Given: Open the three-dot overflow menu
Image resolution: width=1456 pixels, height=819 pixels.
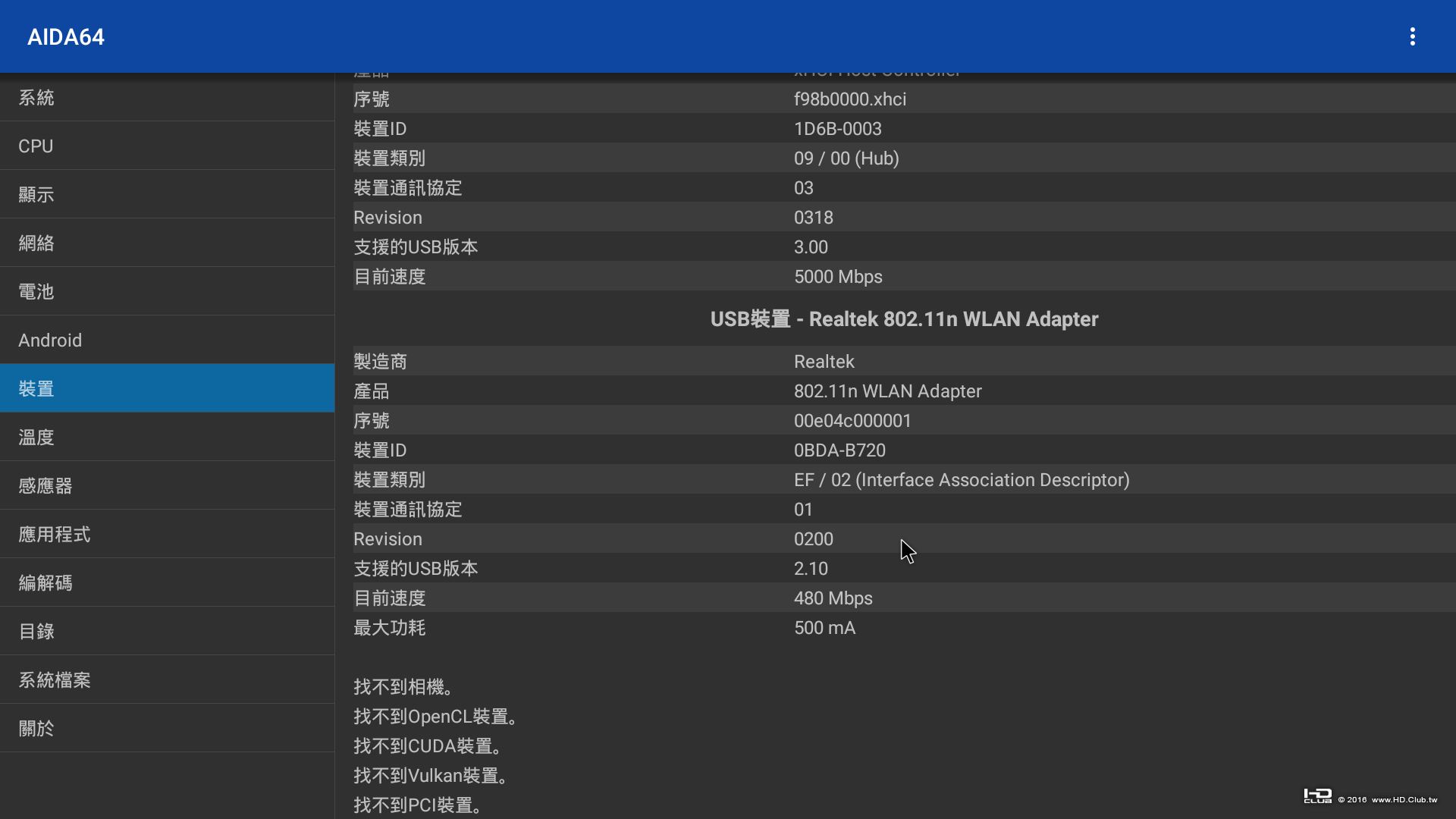Looking at the screenshot, I should (x=1412, y=36).
